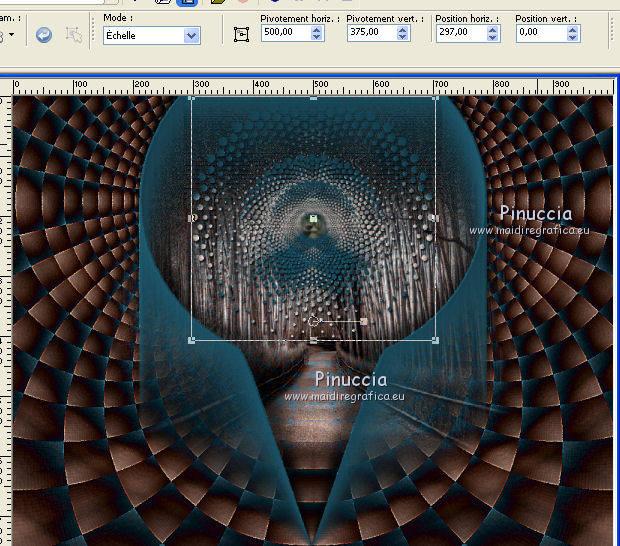
Task: Decrease Pivotement horiz. with down spinner arrow
Action: pos(316,37)
